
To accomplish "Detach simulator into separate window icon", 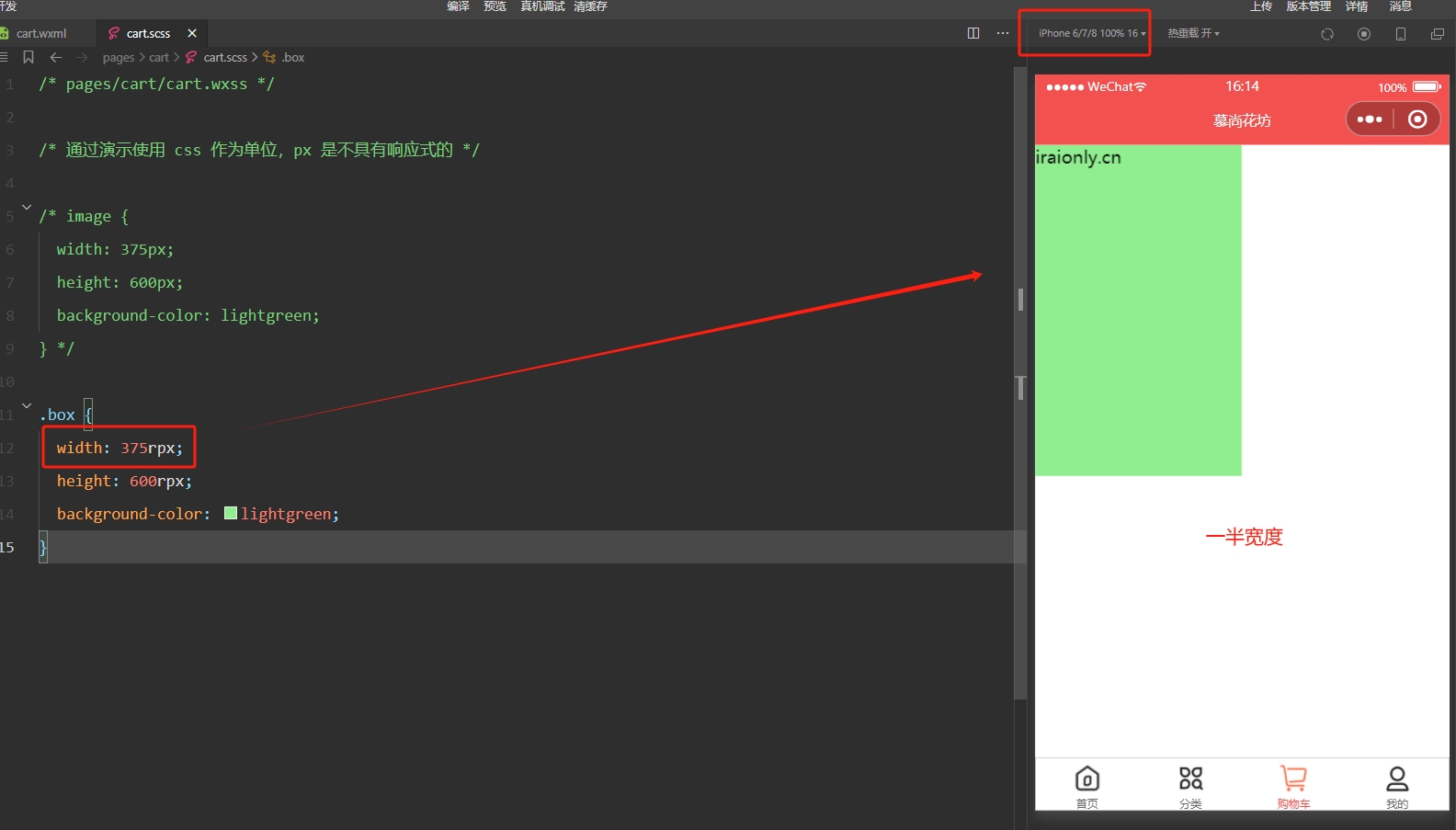I will tap(1438, 34).
